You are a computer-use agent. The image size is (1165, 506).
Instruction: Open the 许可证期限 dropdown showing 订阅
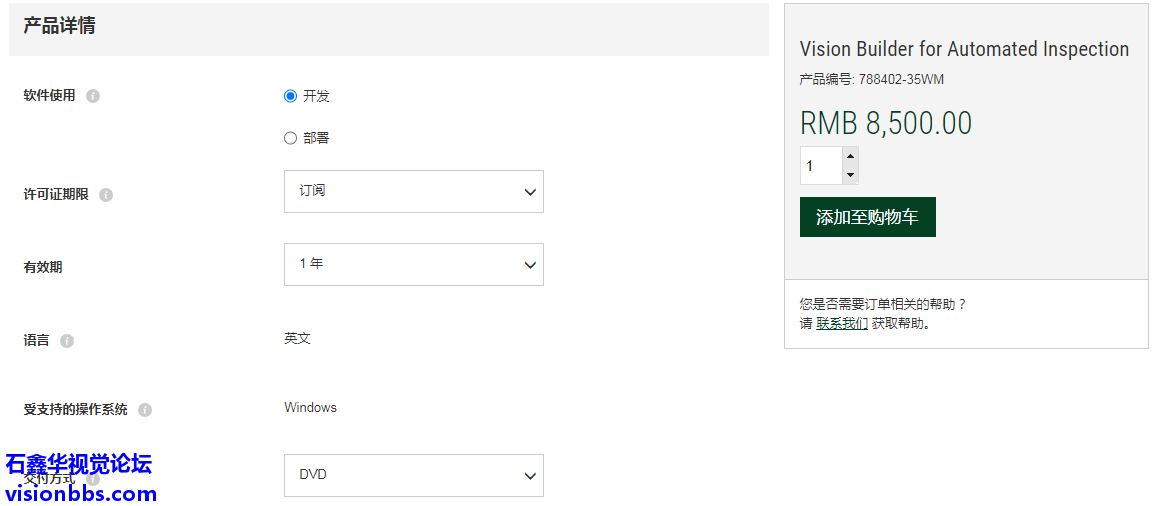[413, 191]
